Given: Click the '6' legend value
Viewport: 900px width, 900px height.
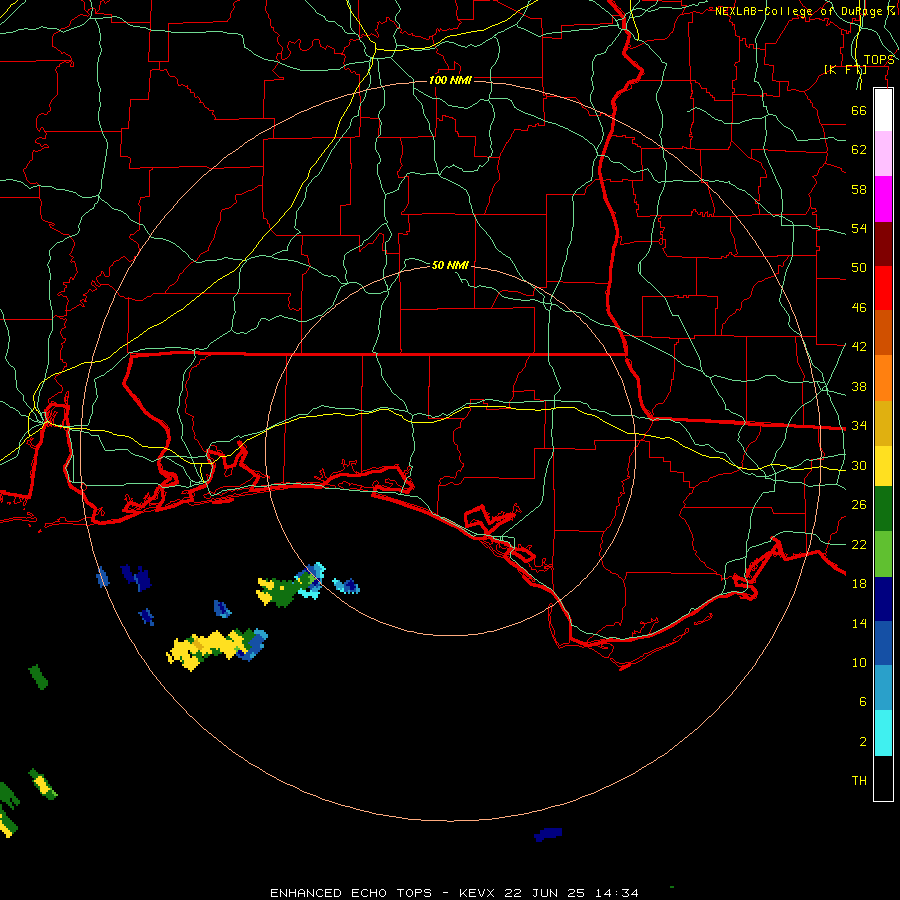Looking at the screenshot, I should tap(863, 702).
